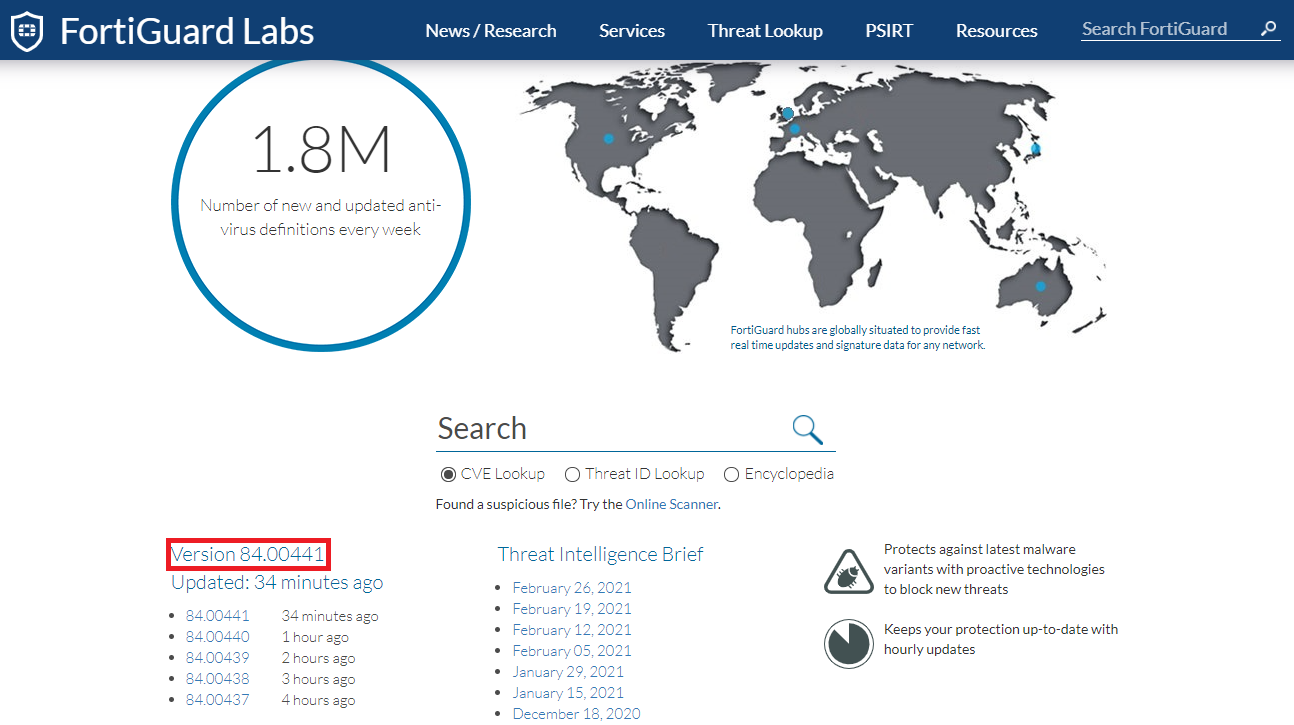Open the Online Scanner link
The height and width of the screenshot is (725, 1294).
point(672,504)
